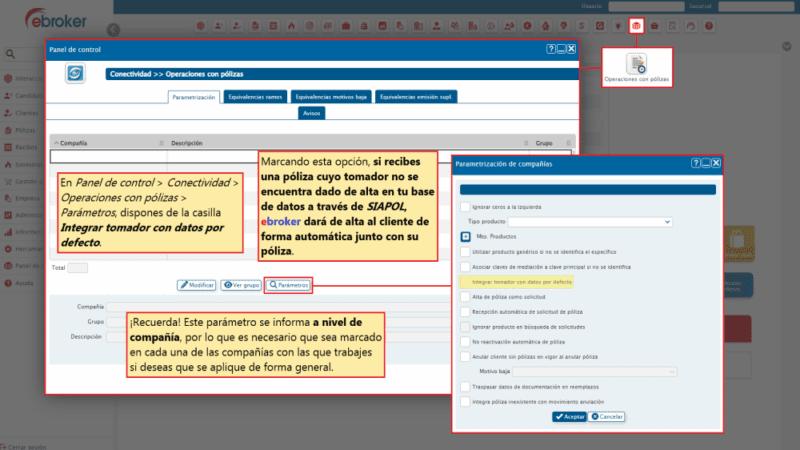Viewport: 800px width, 450px height.
Task: Open Herramientas gear icon in left sidebar
Action: (8, 249)
